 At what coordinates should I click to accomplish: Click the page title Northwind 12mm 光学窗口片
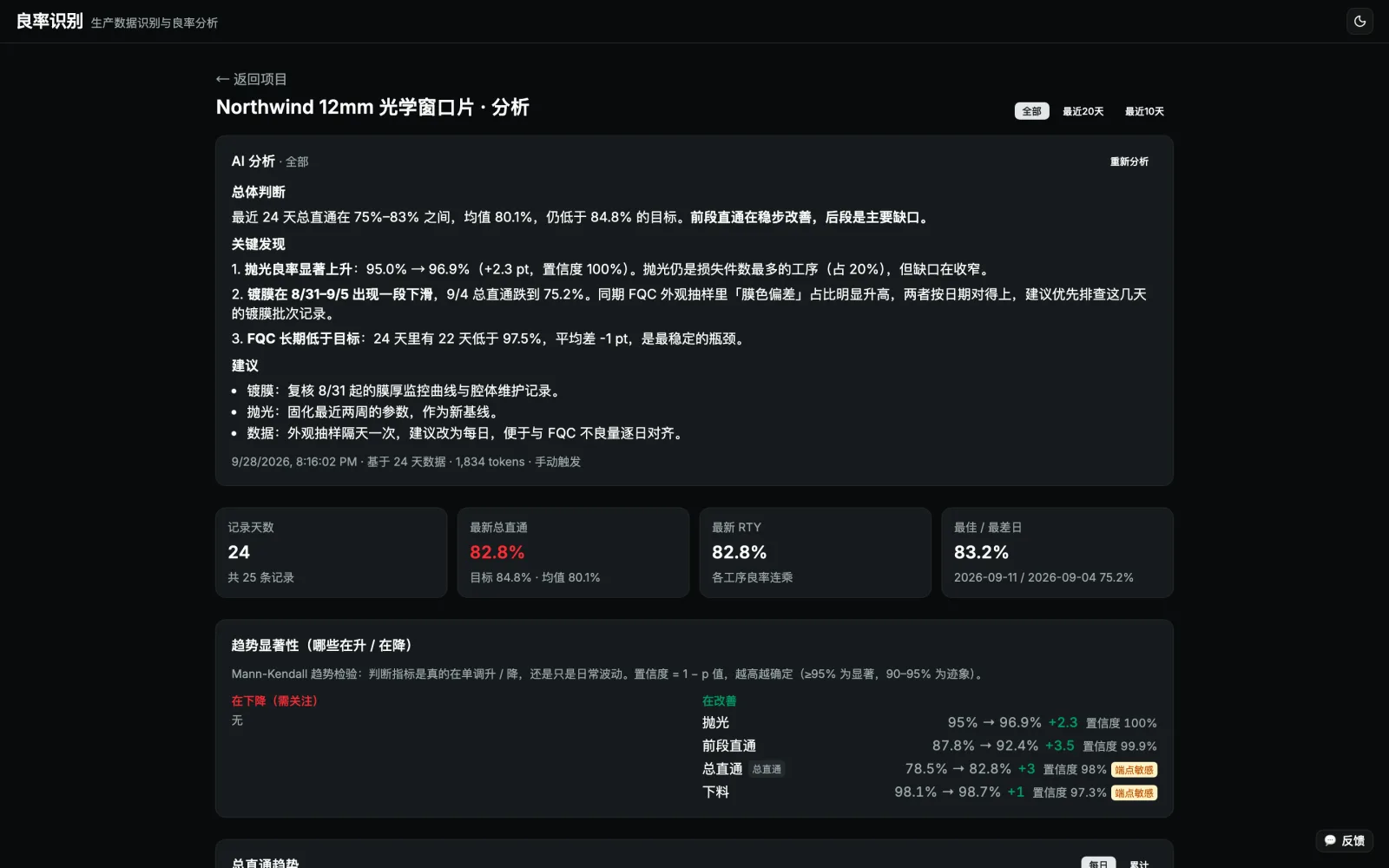pyautogui.click(x=372, y=108)
